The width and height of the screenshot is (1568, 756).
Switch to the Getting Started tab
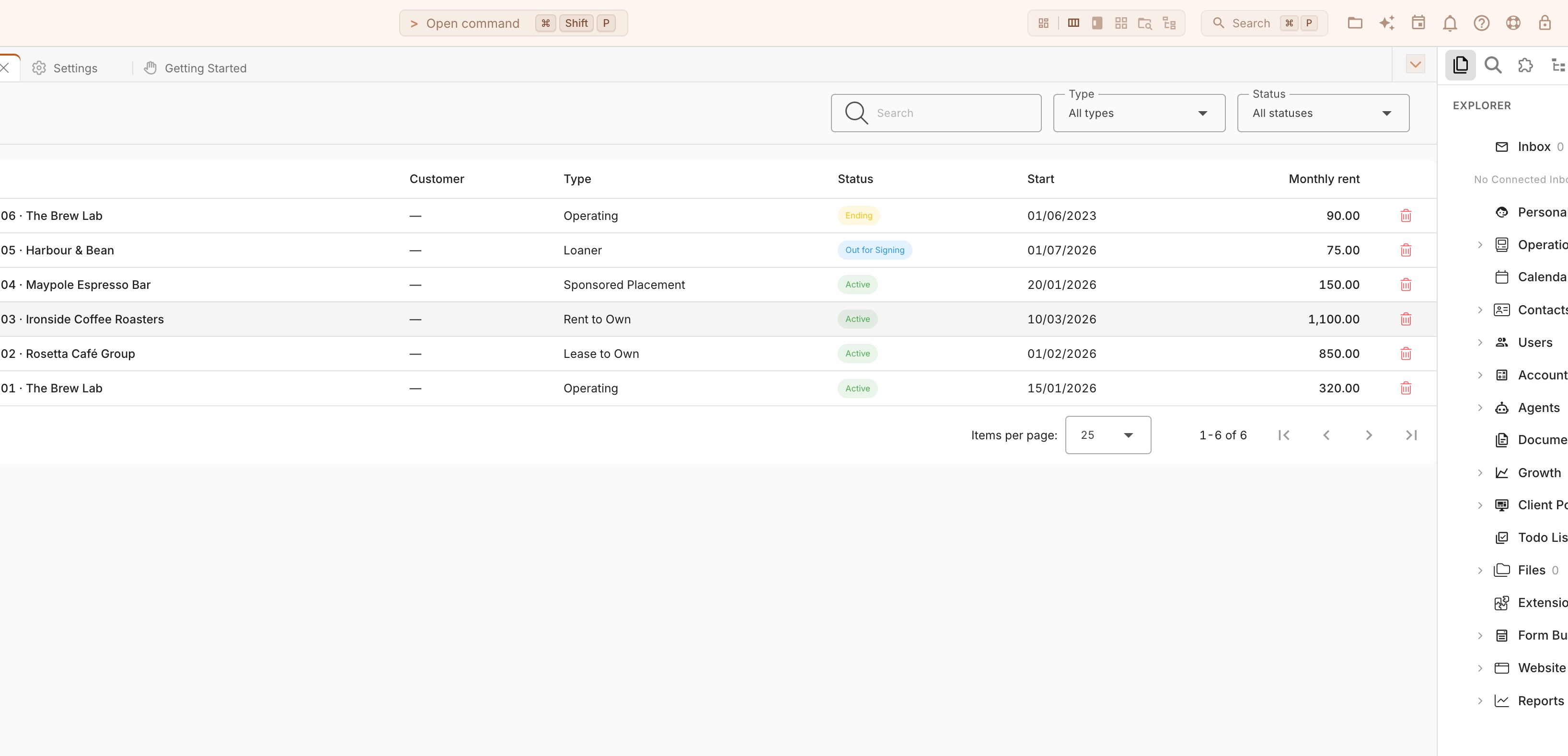[x=196, y=68]
